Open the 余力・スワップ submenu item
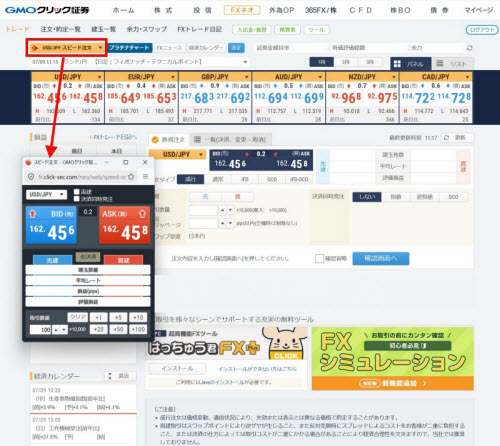Screen dimensions: 500x446 [x=147, y=29]
